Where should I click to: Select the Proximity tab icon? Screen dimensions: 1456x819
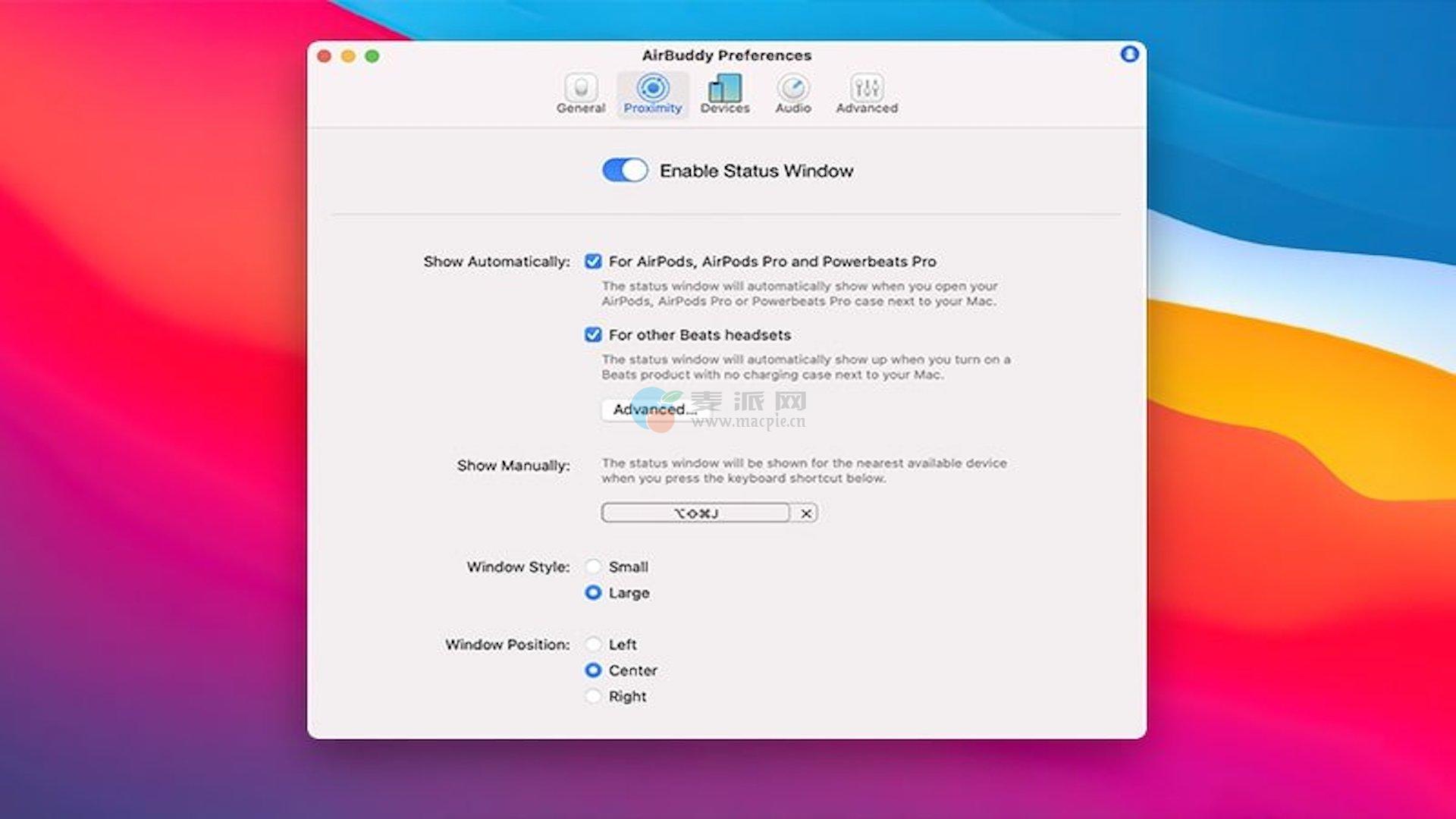pyautogui.click(x=653, y=94)
